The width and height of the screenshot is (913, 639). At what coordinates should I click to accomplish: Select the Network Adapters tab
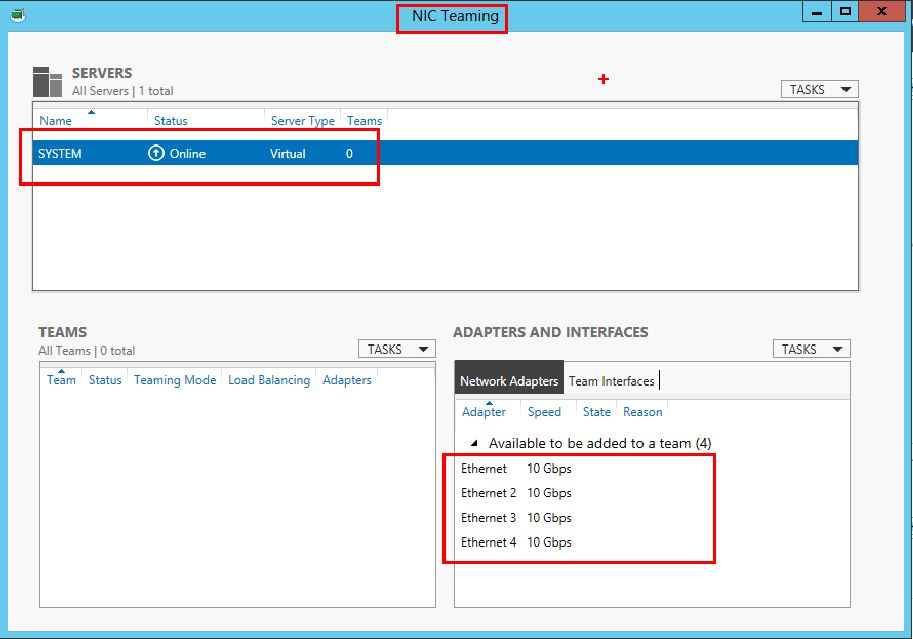tap(508, 381)
